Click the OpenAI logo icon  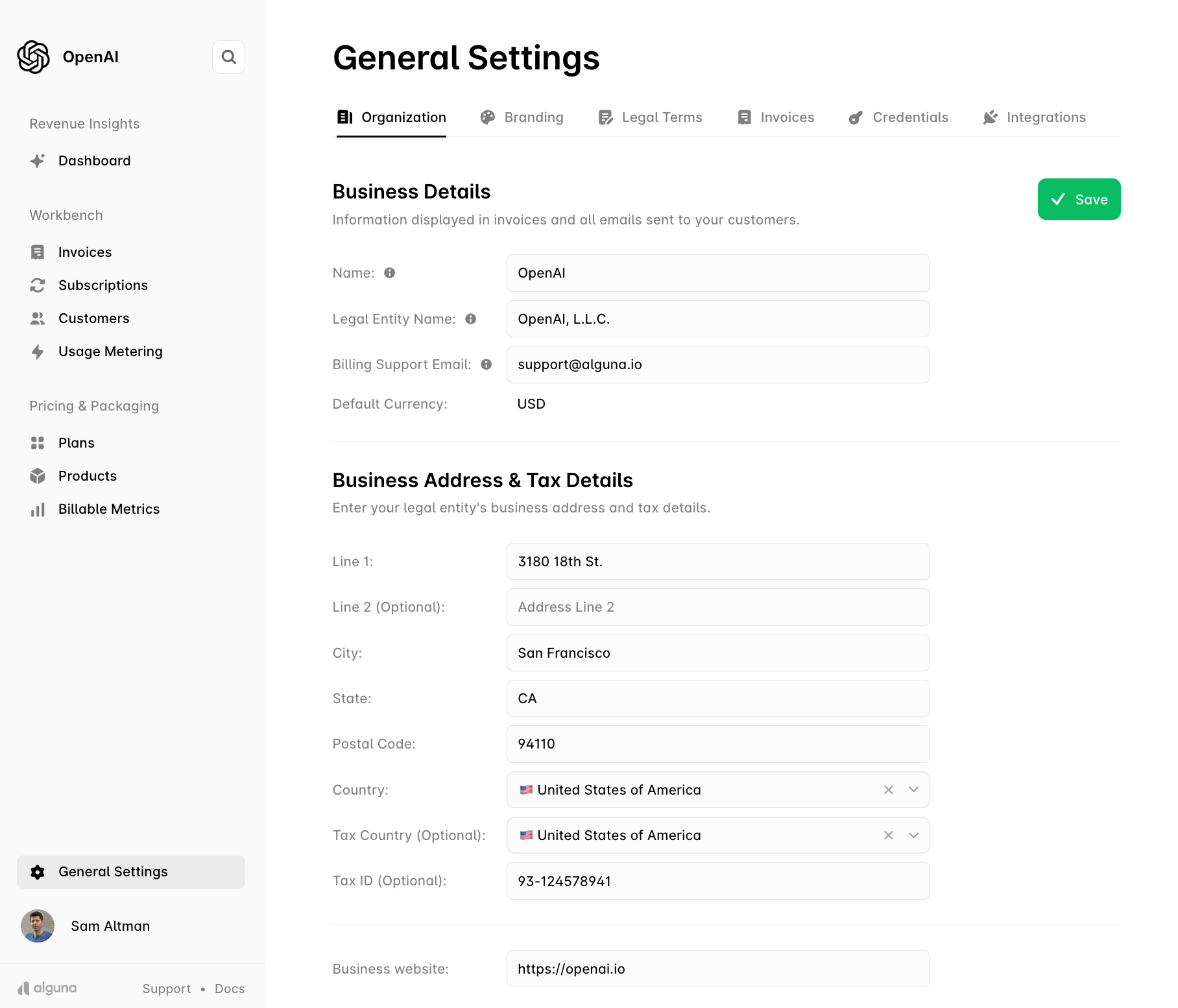click(x=34, y=57)
